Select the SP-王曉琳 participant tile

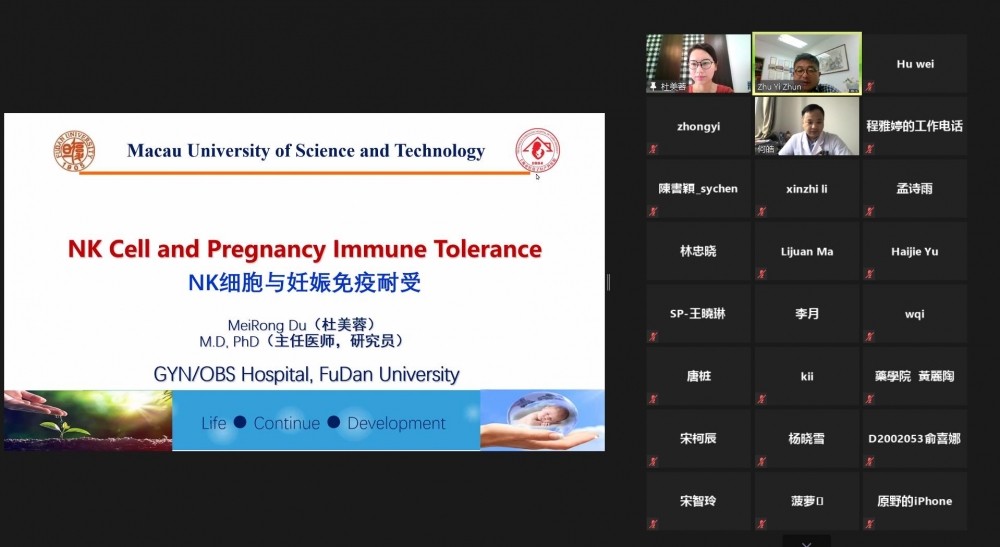pyautogui.click(x=698, y=313)
